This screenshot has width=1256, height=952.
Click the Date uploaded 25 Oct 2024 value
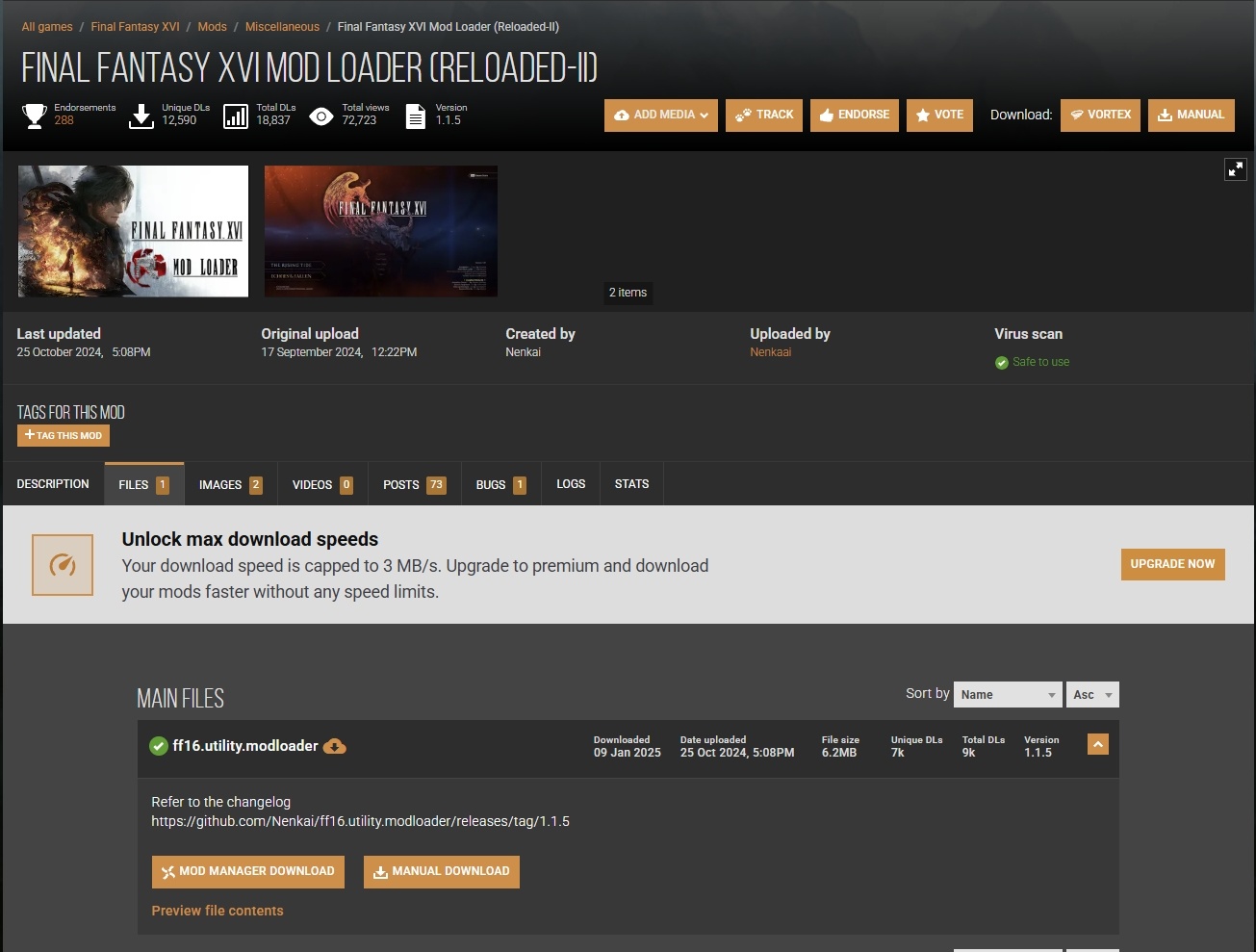pos(737,753)
